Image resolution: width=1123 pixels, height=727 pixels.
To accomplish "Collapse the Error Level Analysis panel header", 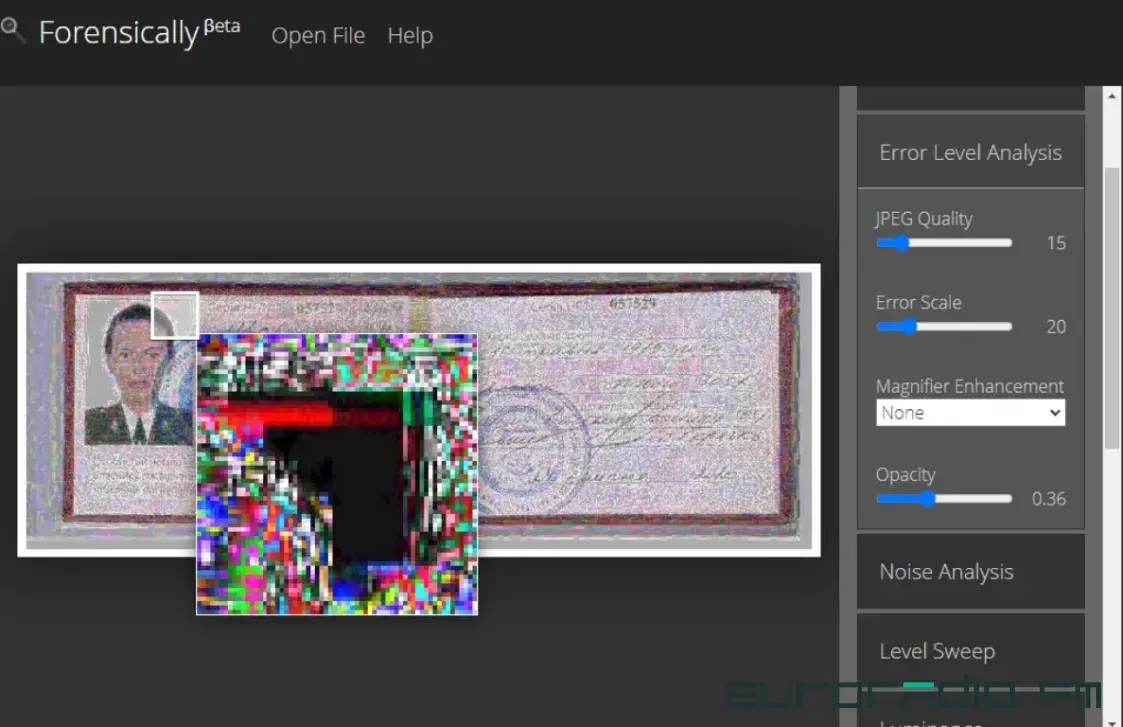I will (x=970, y=152).
